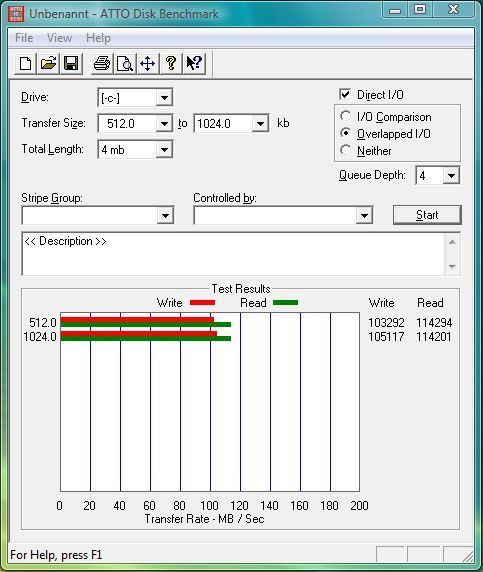Select the I/O Comparison radio button
Image resolution: width=483 pixels, height=572 pixels.
(345, 116)
